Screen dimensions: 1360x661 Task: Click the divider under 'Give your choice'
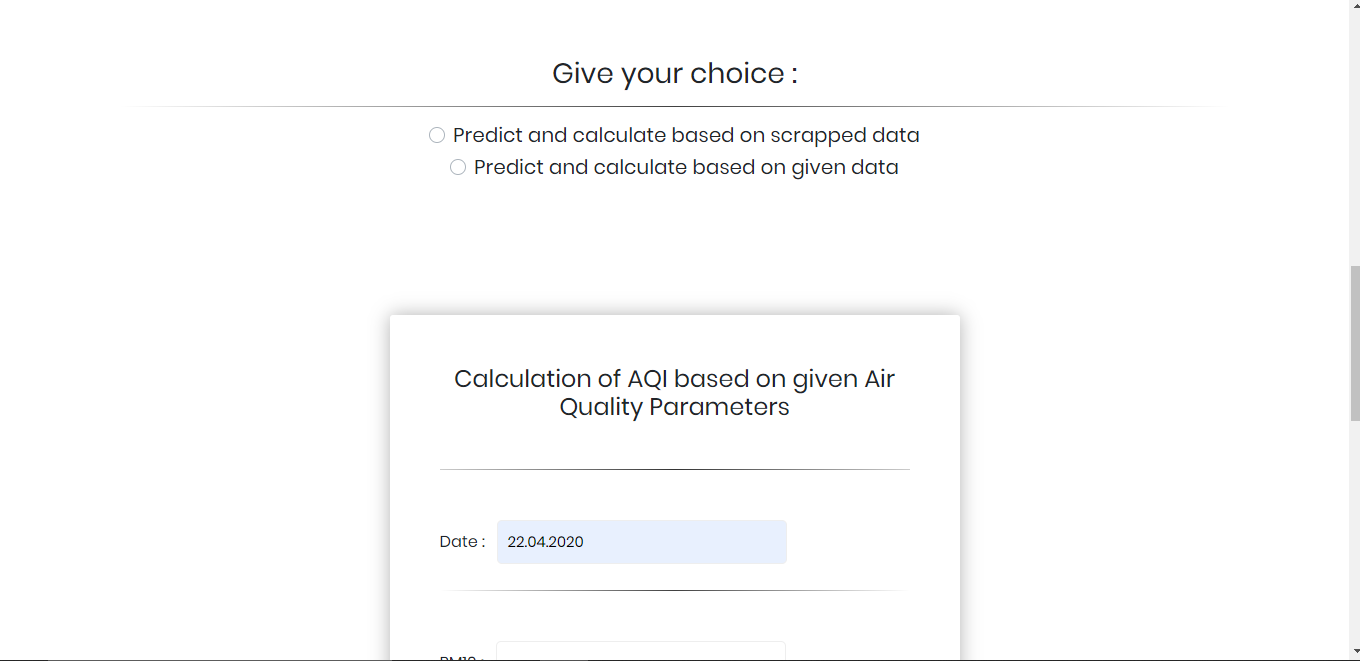tap(675, 106)
